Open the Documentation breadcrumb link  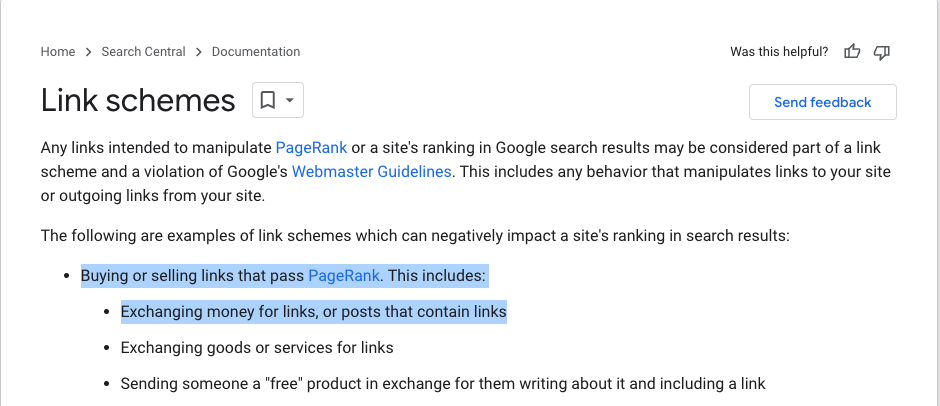256,52
